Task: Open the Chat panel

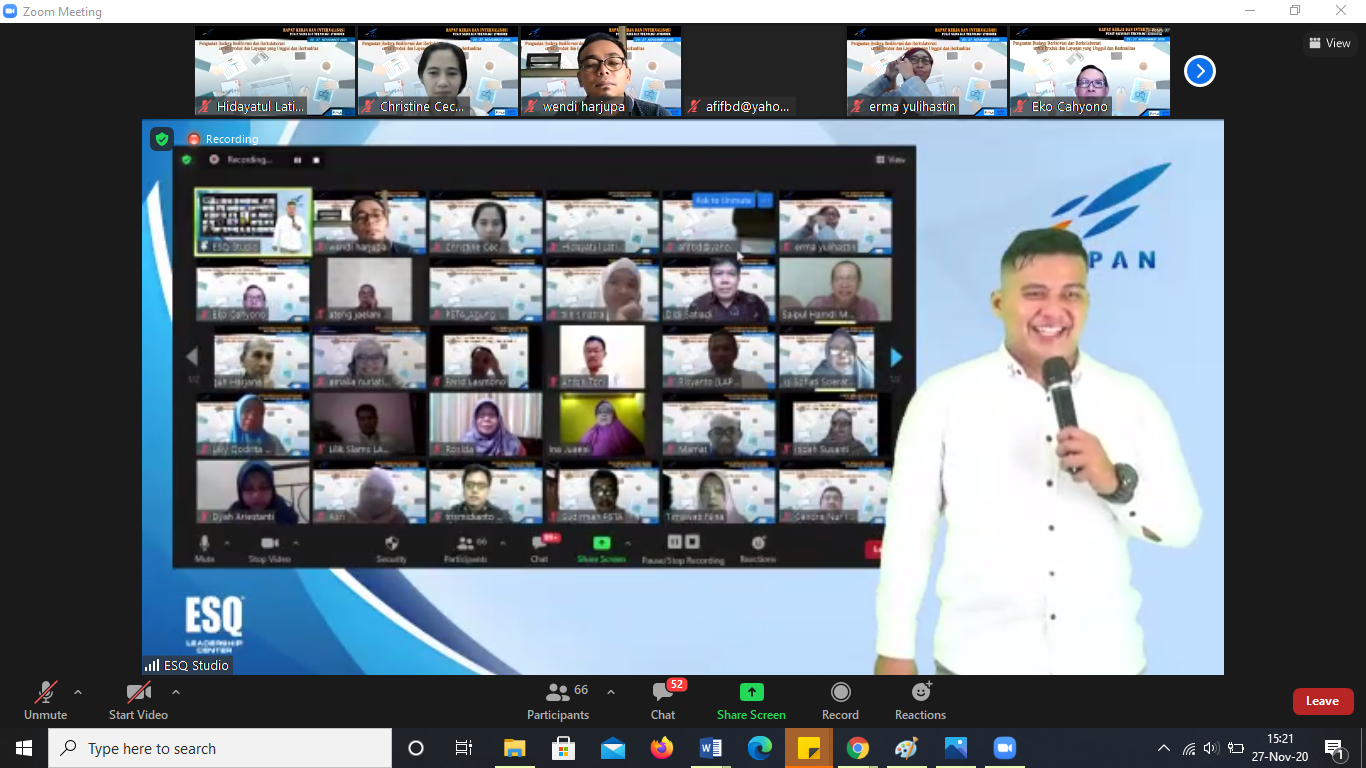Action: pos(662,701)
